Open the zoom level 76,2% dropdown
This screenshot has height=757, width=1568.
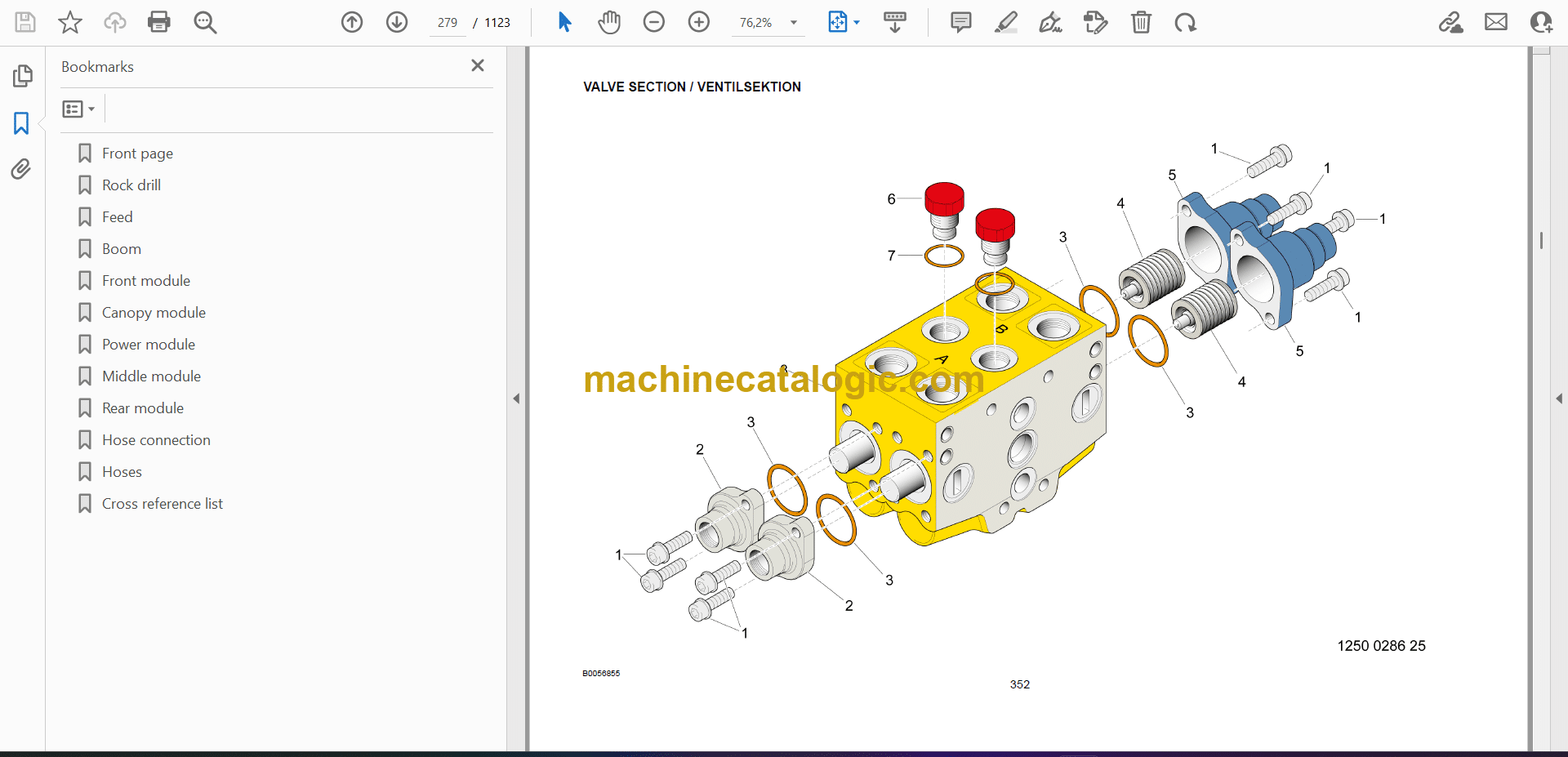point(793,23)
